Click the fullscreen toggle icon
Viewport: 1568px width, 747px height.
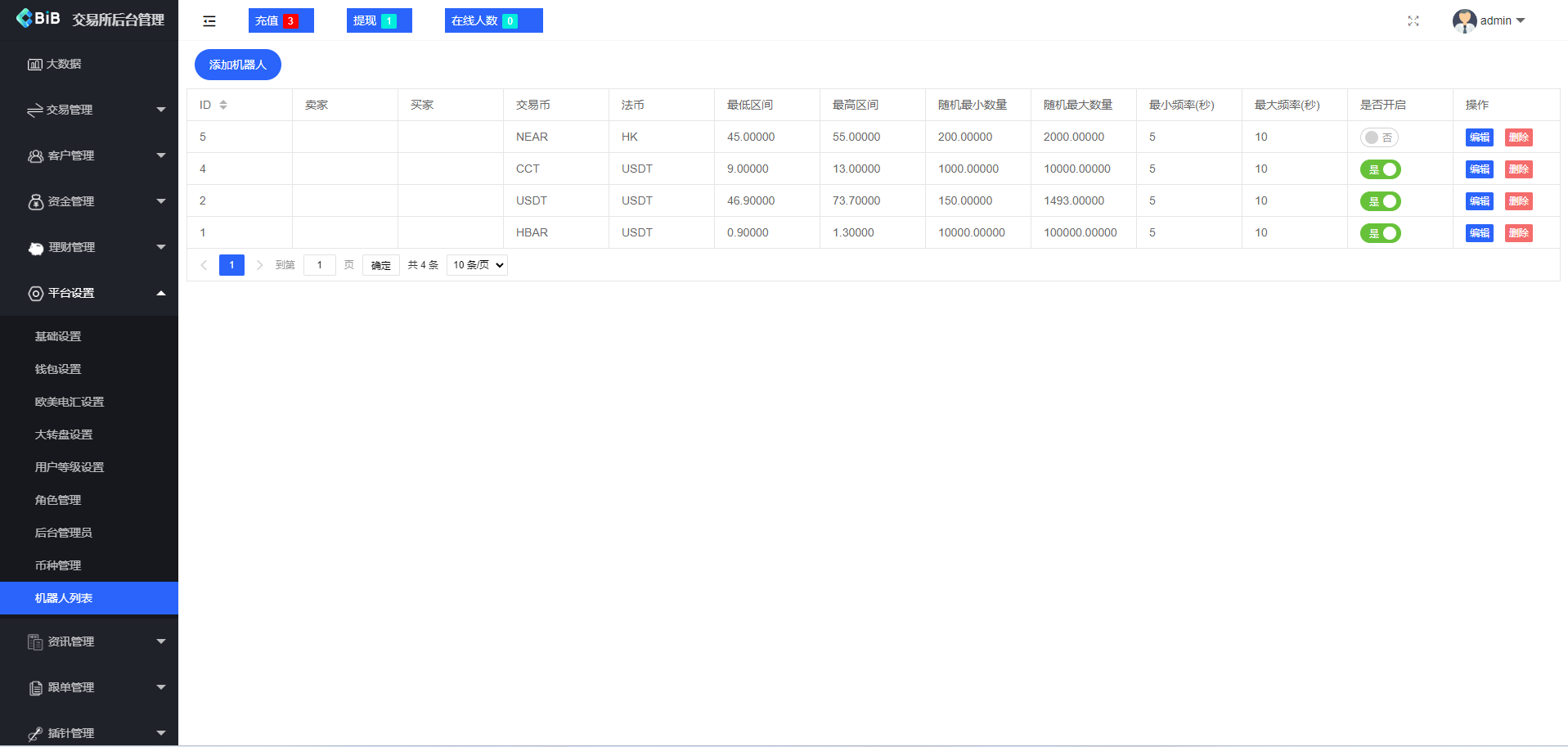(1413, 21)
